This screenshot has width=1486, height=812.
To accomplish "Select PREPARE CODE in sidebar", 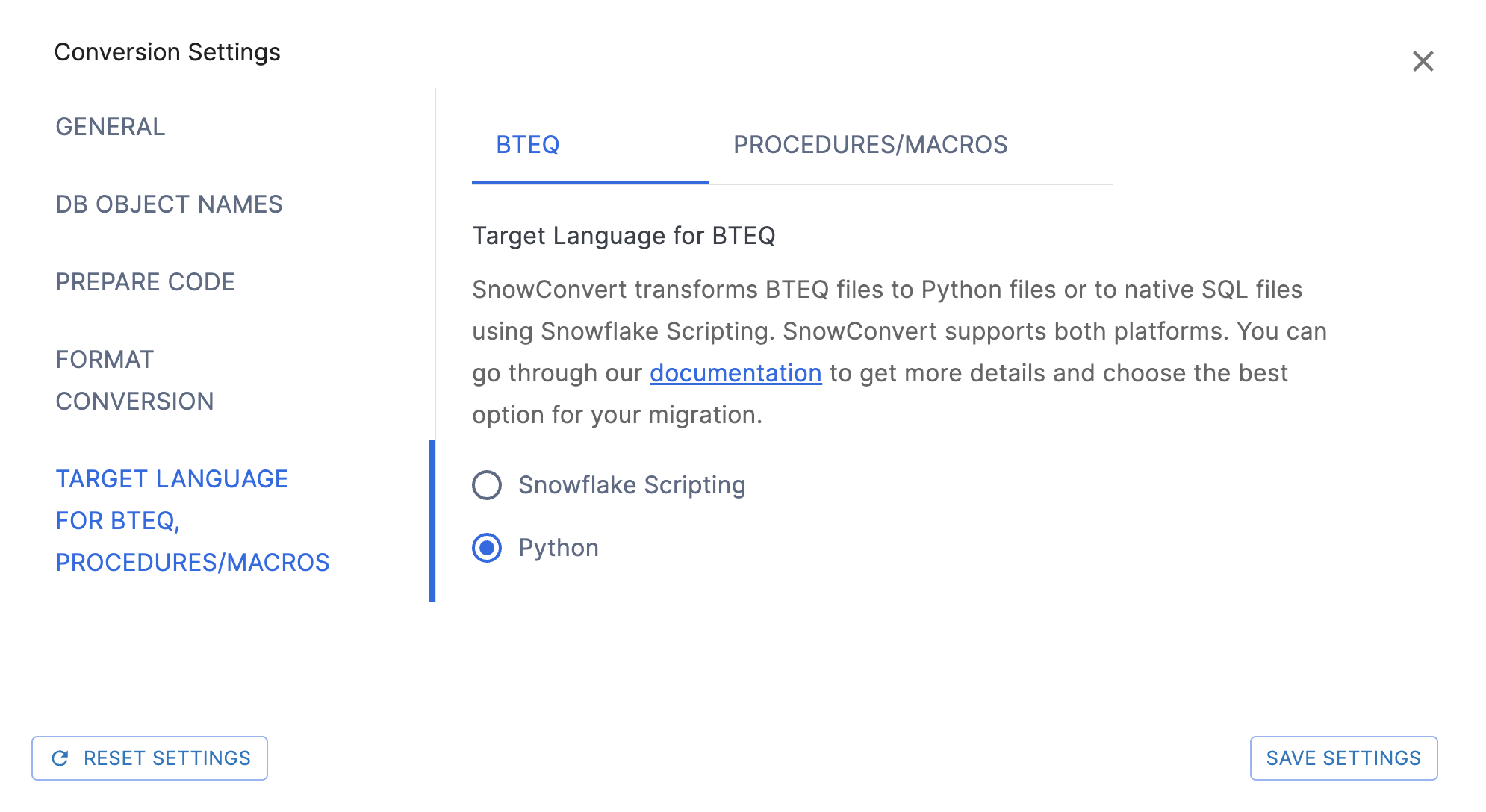I will [145, 282].
